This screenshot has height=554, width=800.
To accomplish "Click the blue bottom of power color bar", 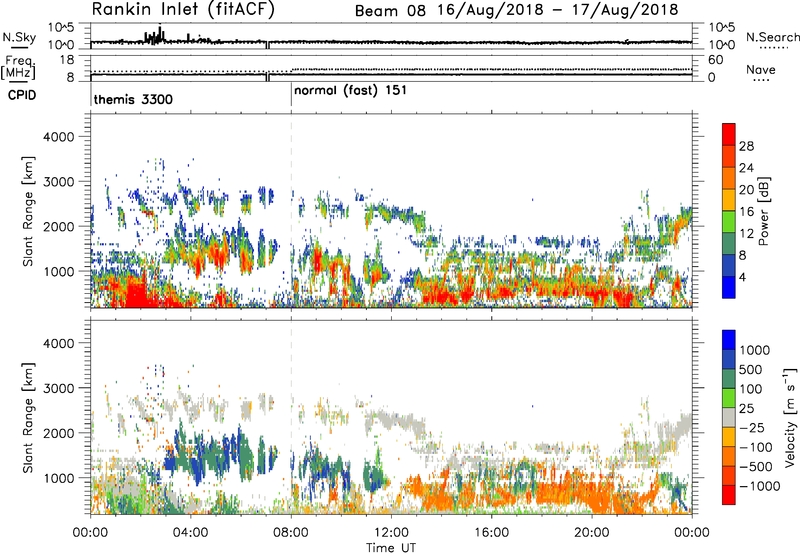I will [729, 287].
